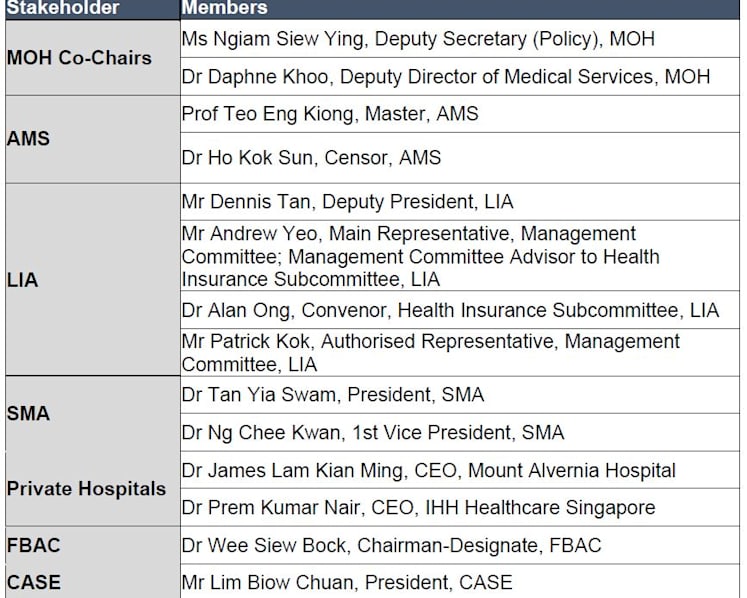
Task: Select the Dr Ng Chee Kwan row
Action: click(x=460, y=433)
